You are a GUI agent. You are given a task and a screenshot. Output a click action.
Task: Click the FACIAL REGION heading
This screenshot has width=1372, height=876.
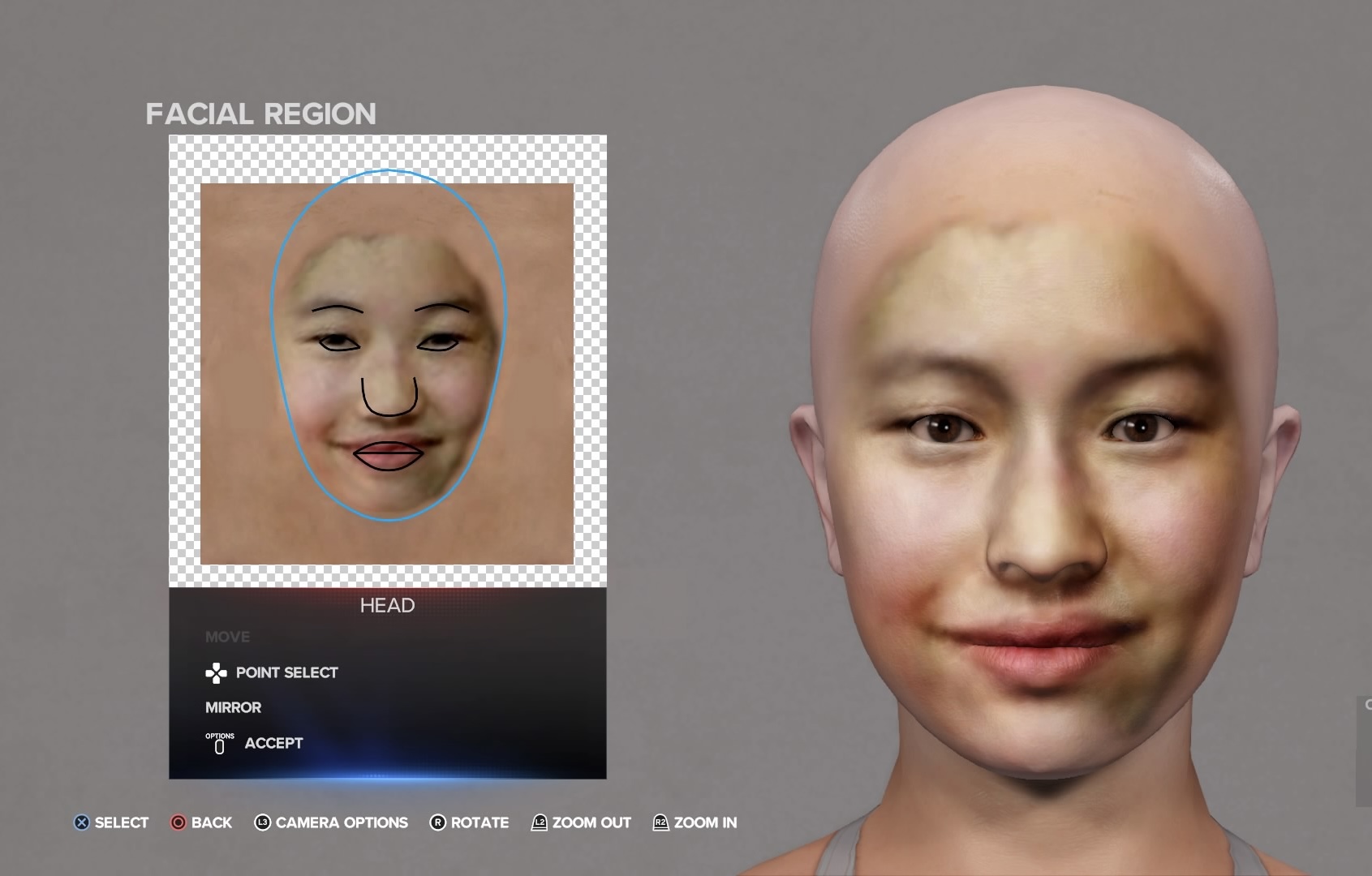[261, 114]
